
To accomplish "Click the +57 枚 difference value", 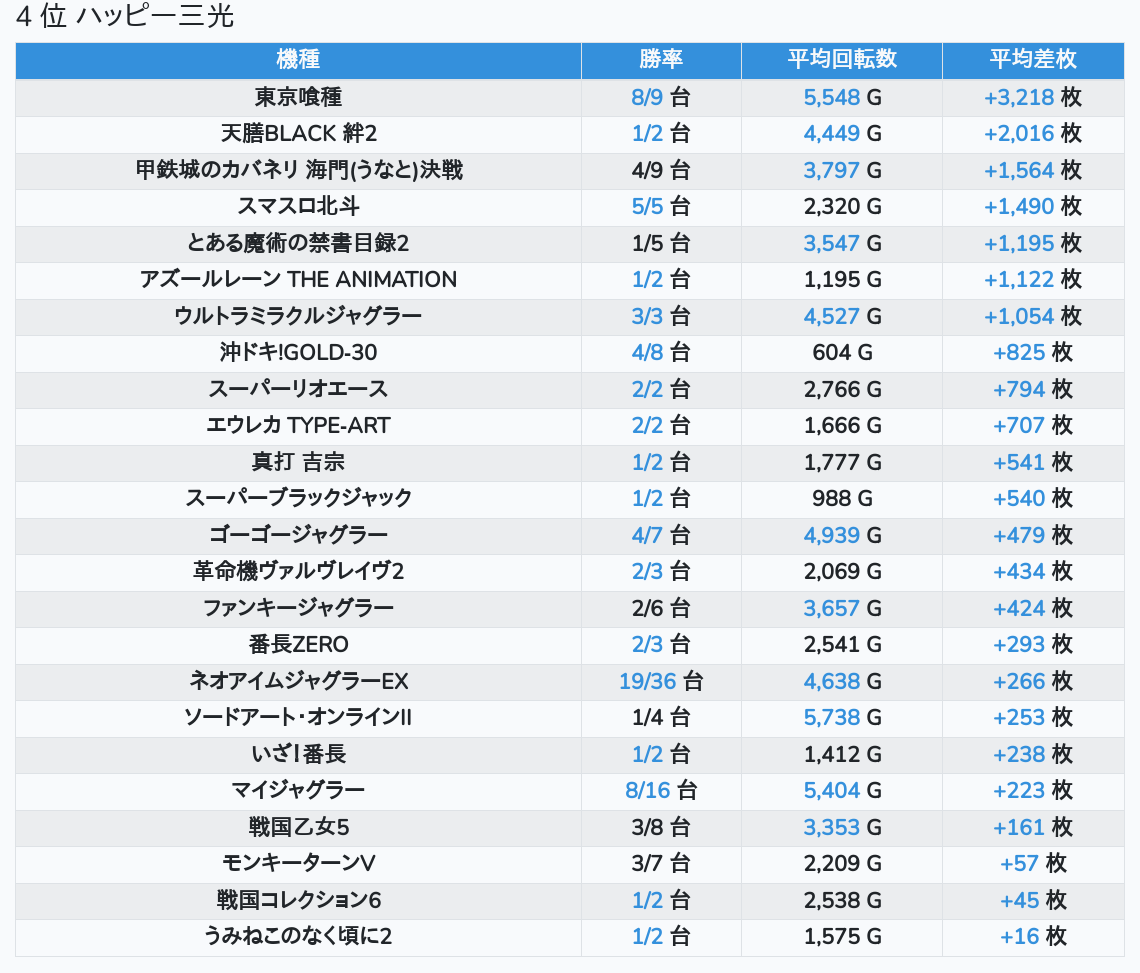I will [x=1033, y=864].
